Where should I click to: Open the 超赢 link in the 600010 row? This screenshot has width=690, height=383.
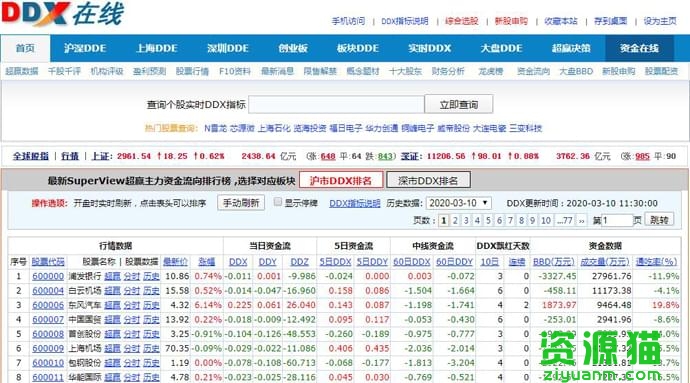point(112,363)
